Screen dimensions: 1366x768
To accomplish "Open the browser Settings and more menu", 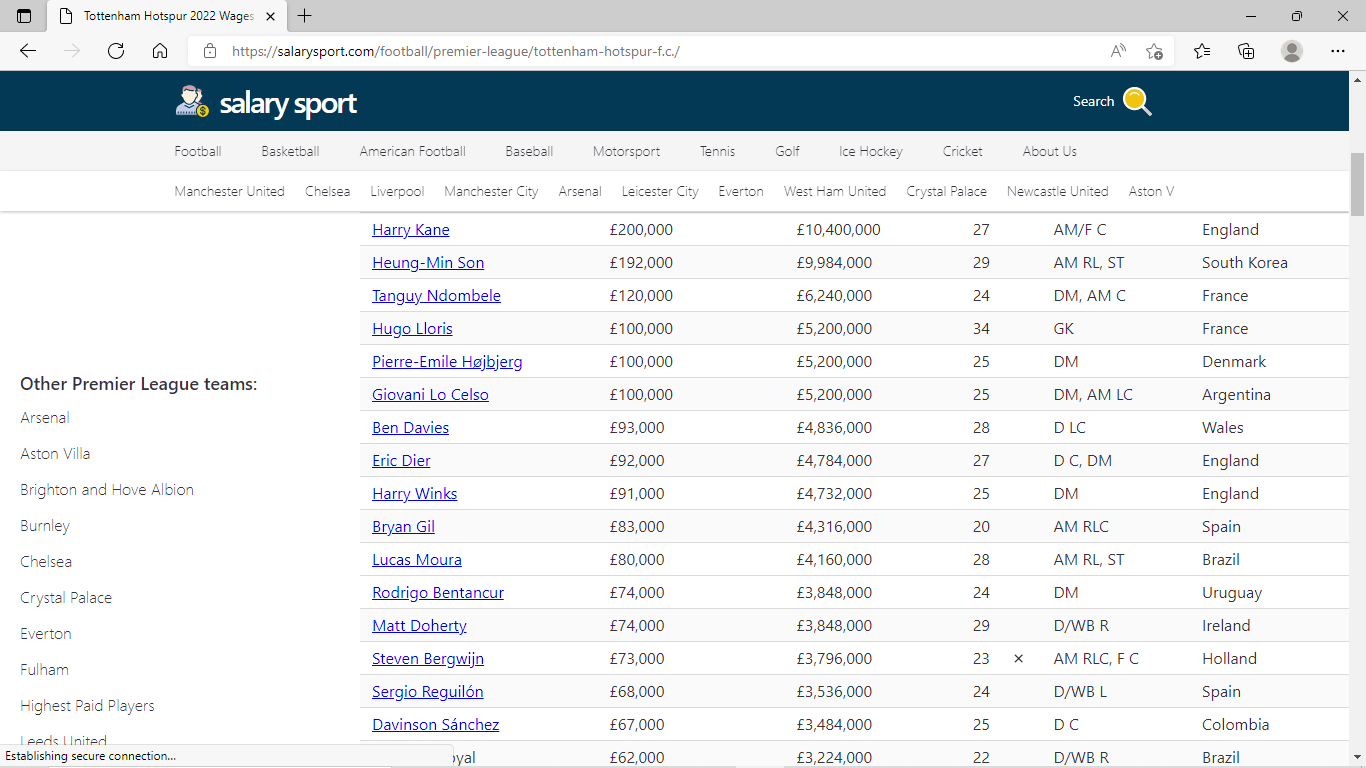I will (x=1338, y=51).
